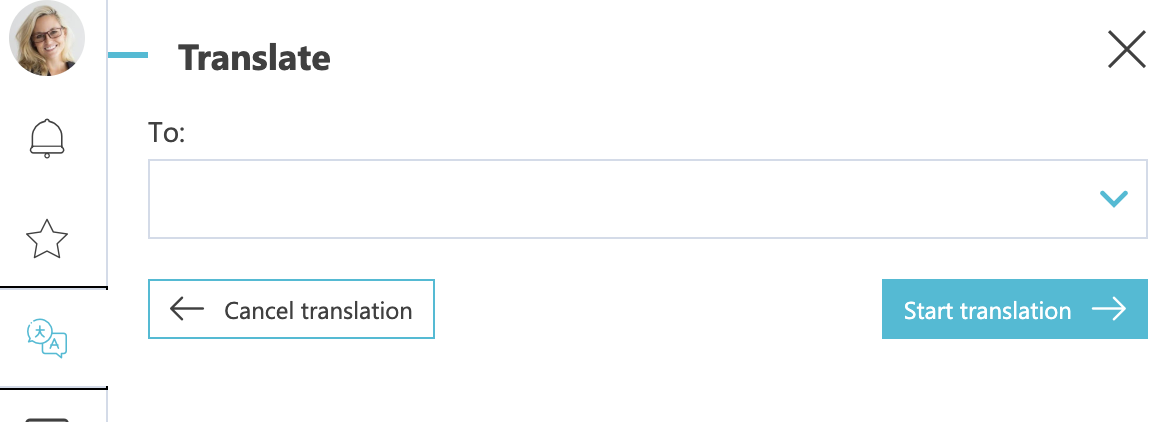Activate the highlighted translate tab in sidebar

53,338
